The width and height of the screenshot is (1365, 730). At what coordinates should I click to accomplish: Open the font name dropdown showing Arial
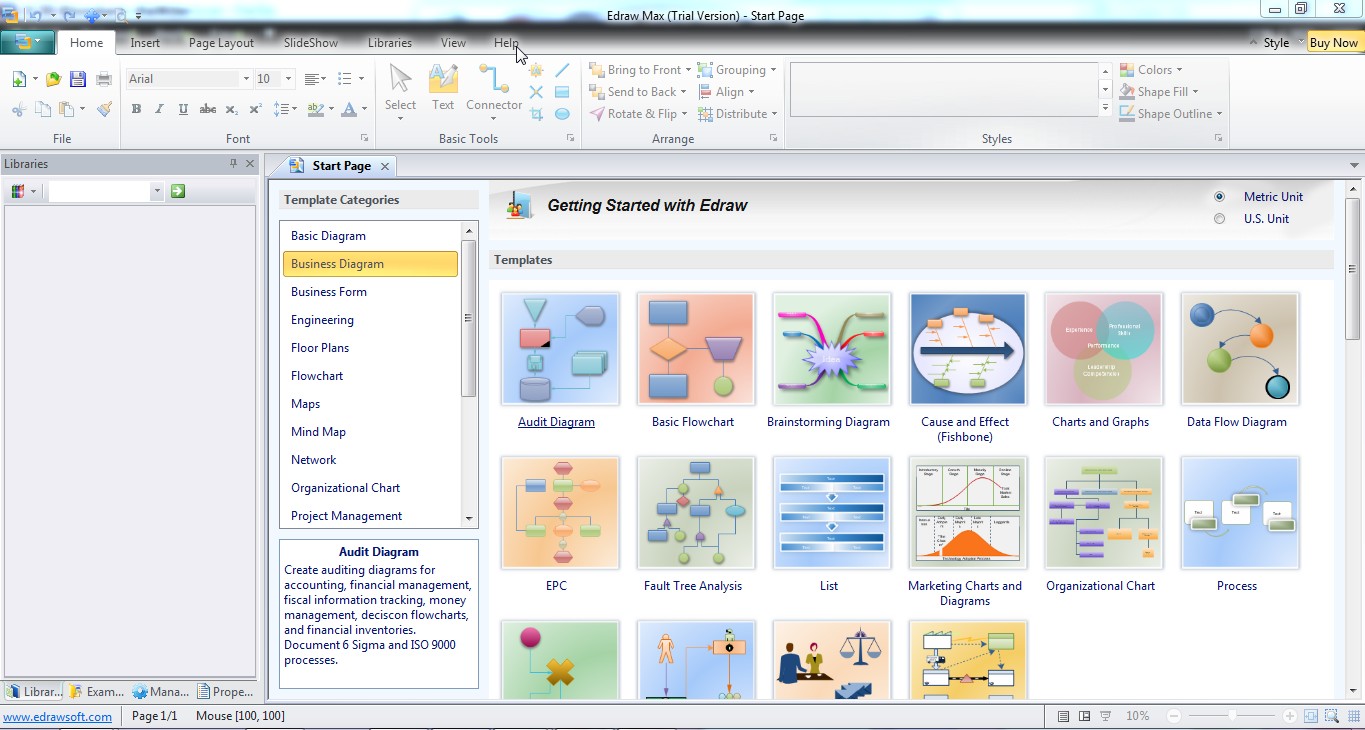[x=246, y=79]
